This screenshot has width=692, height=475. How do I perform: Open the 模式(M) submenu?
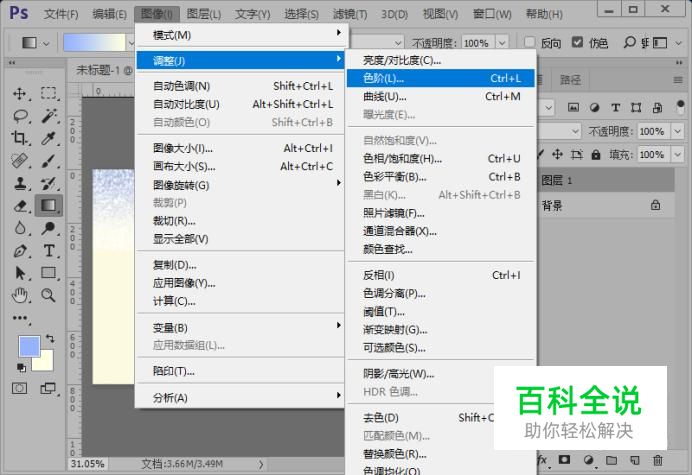point(241,34)
